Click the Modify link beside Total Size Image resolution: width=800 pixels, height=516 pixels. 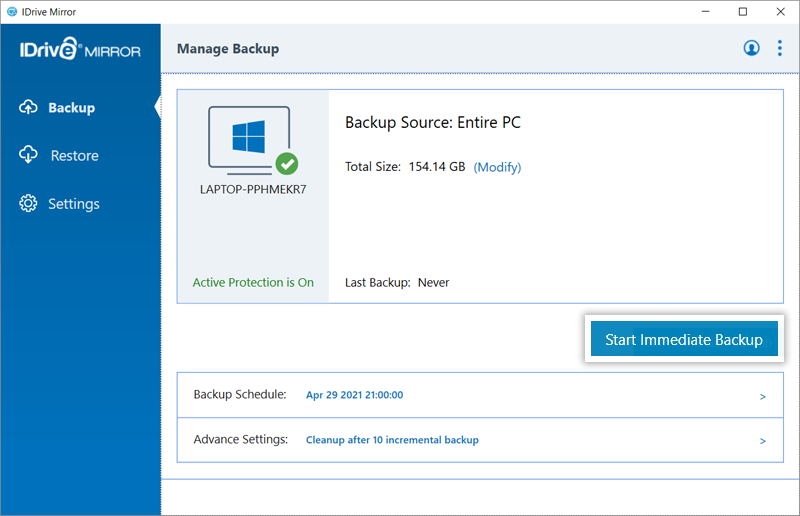pyautogui.click(x=497, y=167)
